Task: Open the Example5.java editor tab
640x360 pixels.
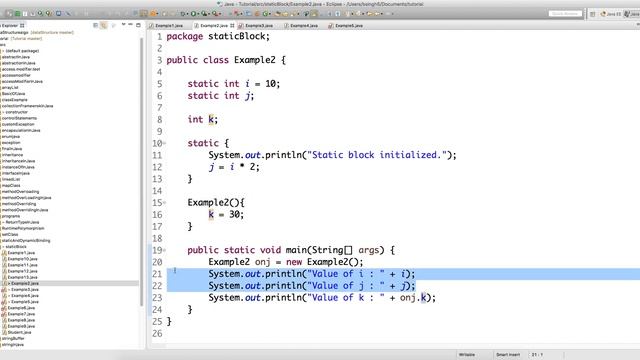Action: (348, 25)
